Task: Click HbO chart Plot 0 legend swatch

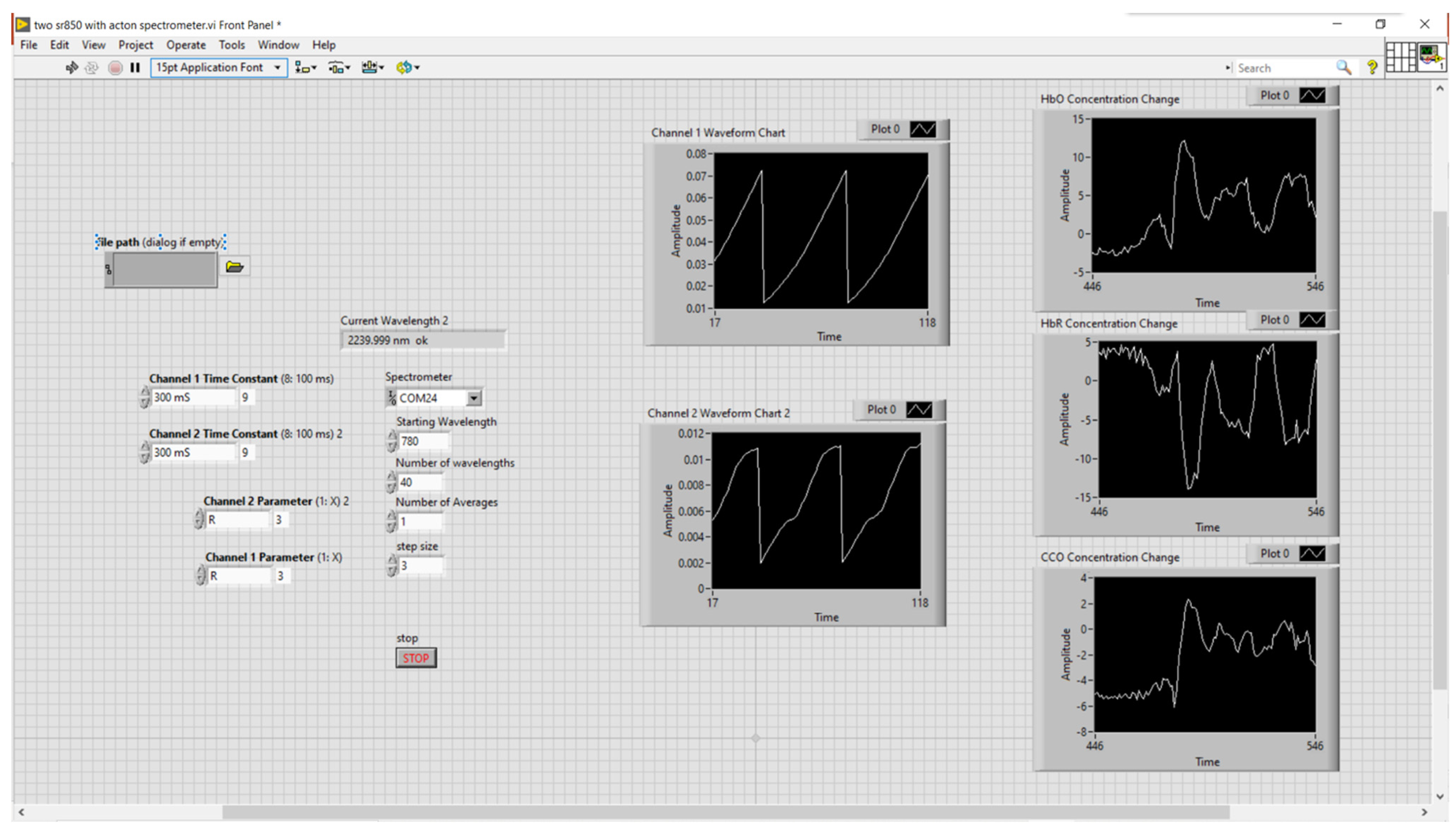Action: coord(1312,96)
